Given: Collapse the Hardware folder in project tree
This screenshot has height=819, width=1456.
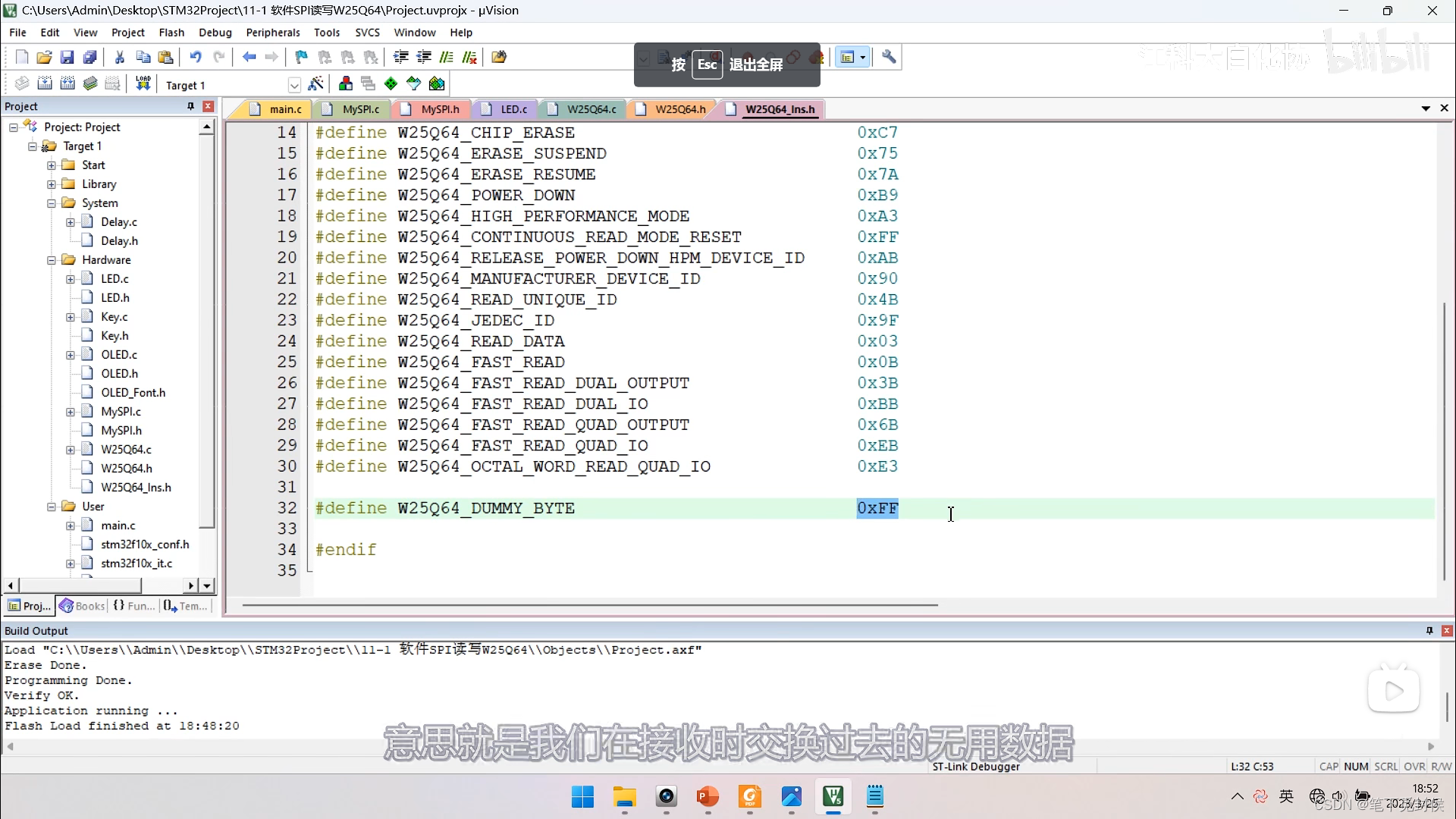Looking at the screenshot, I should [52, 260].
